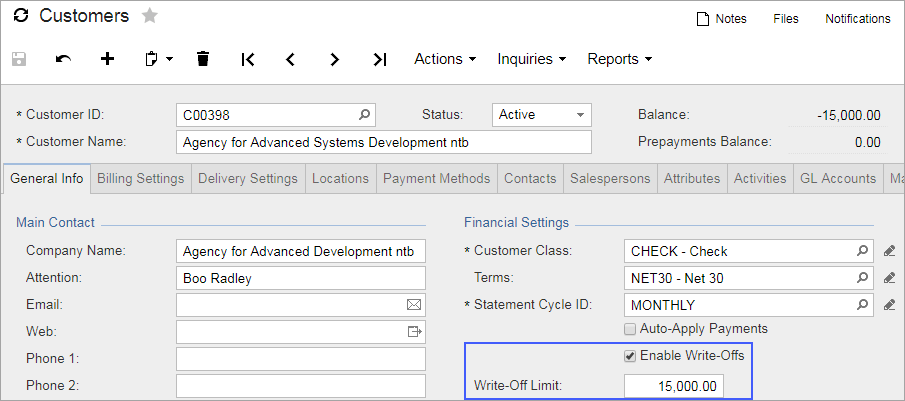Screen dimensions: 905x401
Task: Add a new customer record with plus icon
Action: 107,59
